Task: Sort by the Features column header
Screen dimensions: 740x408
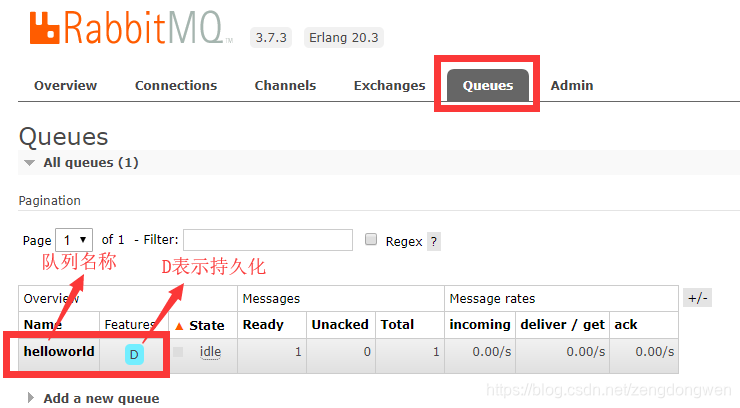Action: (x=130, y=325)
